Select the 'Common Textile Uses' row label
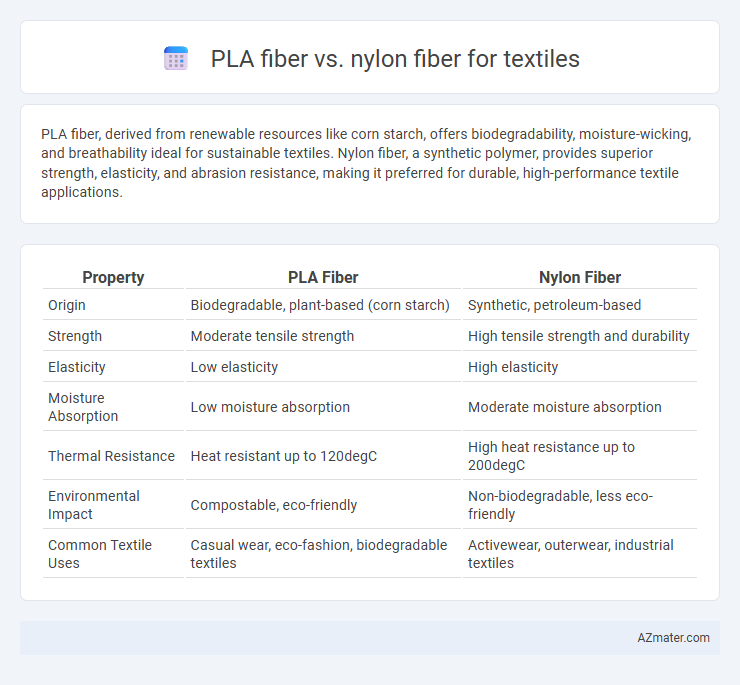The width and height of the screenshot is (740, 685). [100, 554]
